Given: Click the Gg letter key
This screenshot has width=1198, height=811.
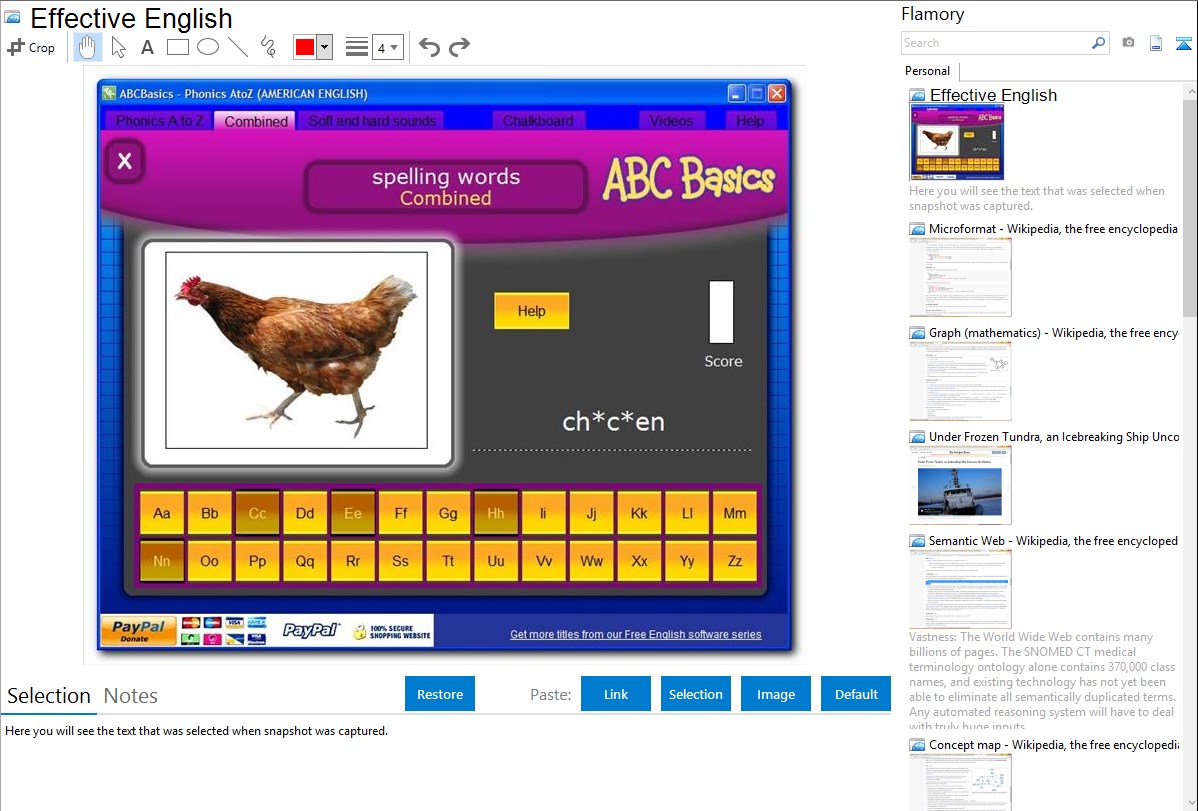Looking at the screenshot, I should point(448,513).
